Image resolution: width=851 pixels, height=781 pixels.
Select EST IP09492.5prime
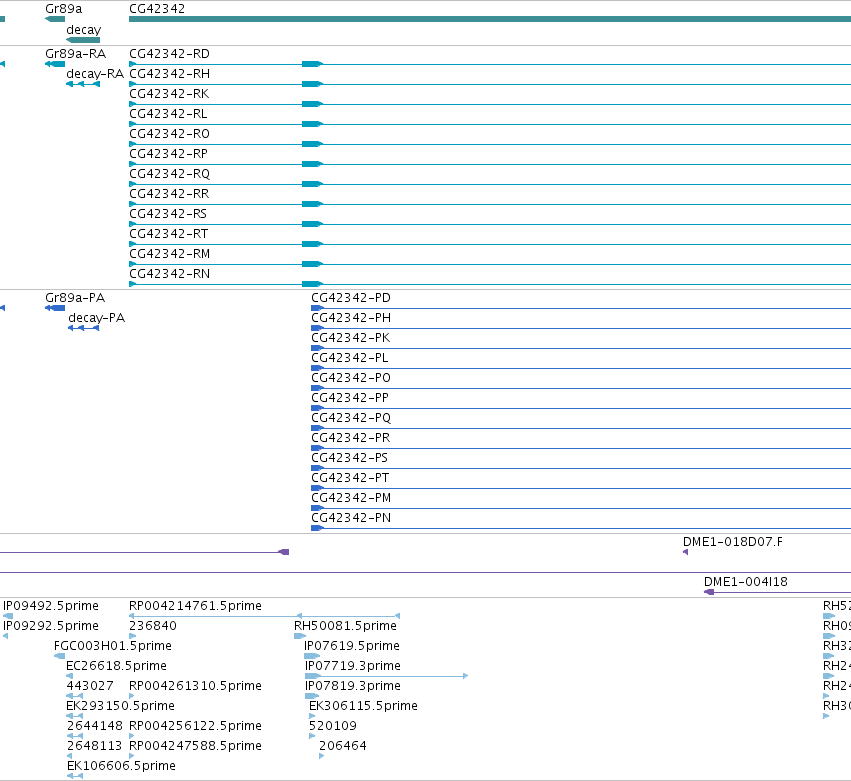click(51, 606)
